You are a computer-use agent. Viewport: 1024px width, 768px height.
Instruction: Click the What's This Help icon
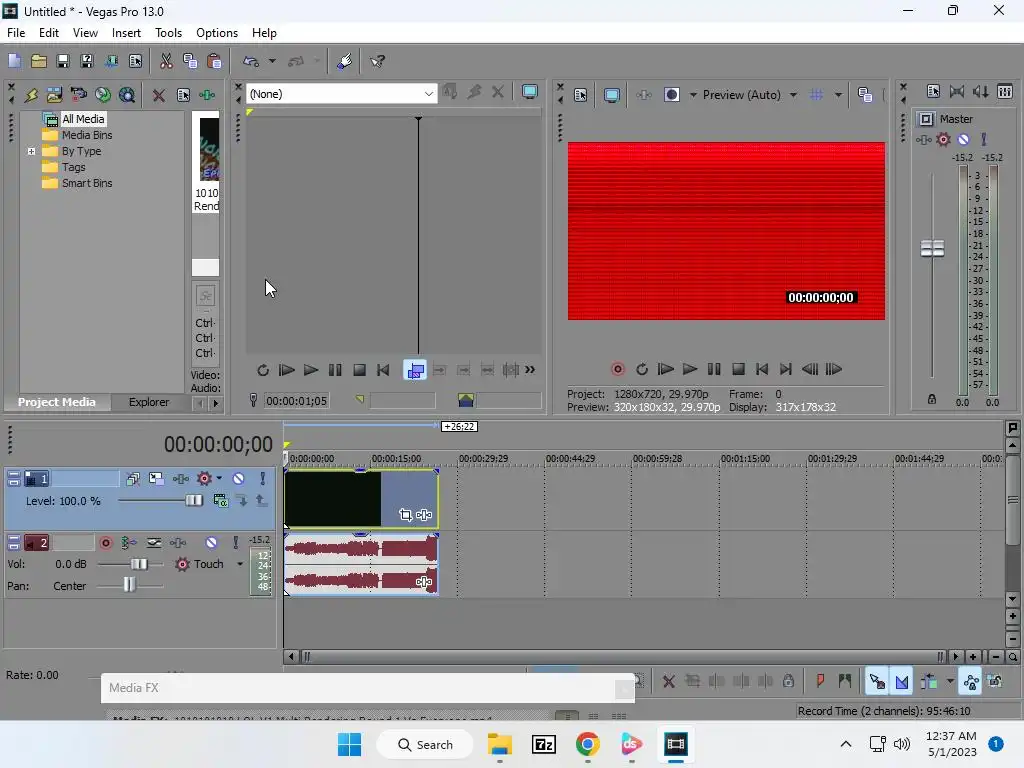[377, 61]
